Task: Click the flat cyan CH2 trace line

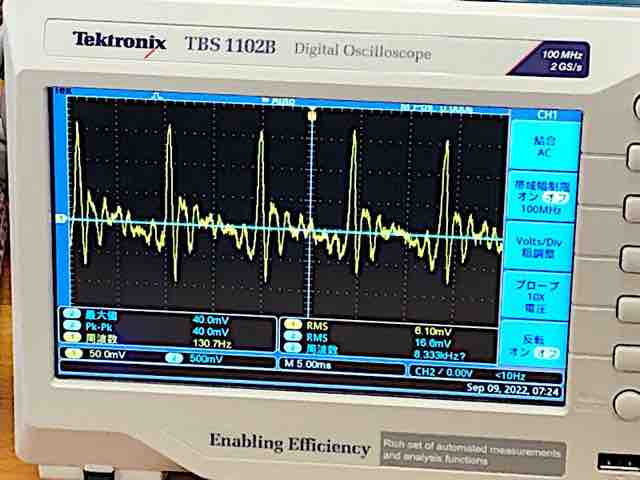Action: point(286,229)
